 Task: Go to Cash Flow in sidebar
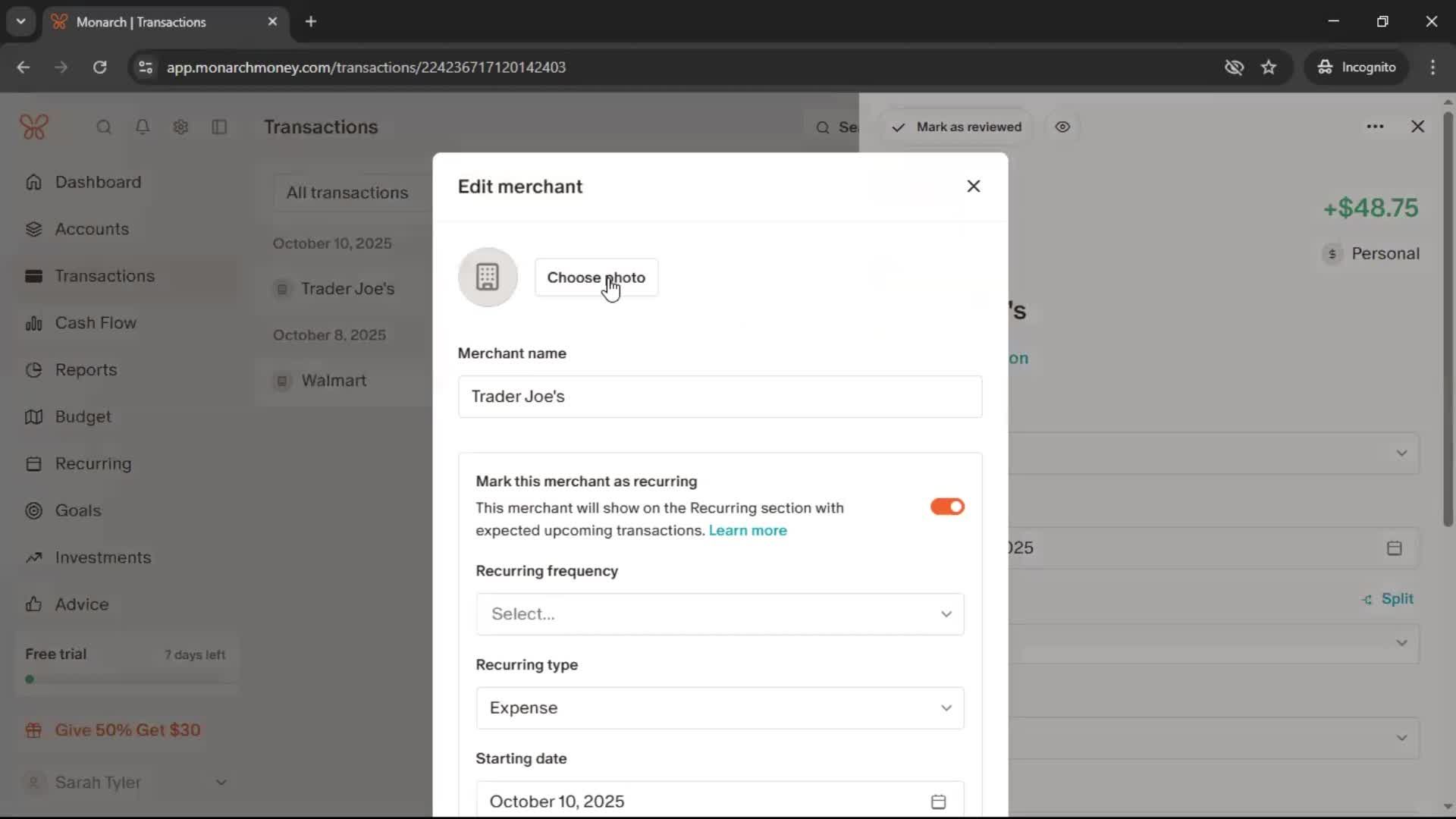[96, 323]
